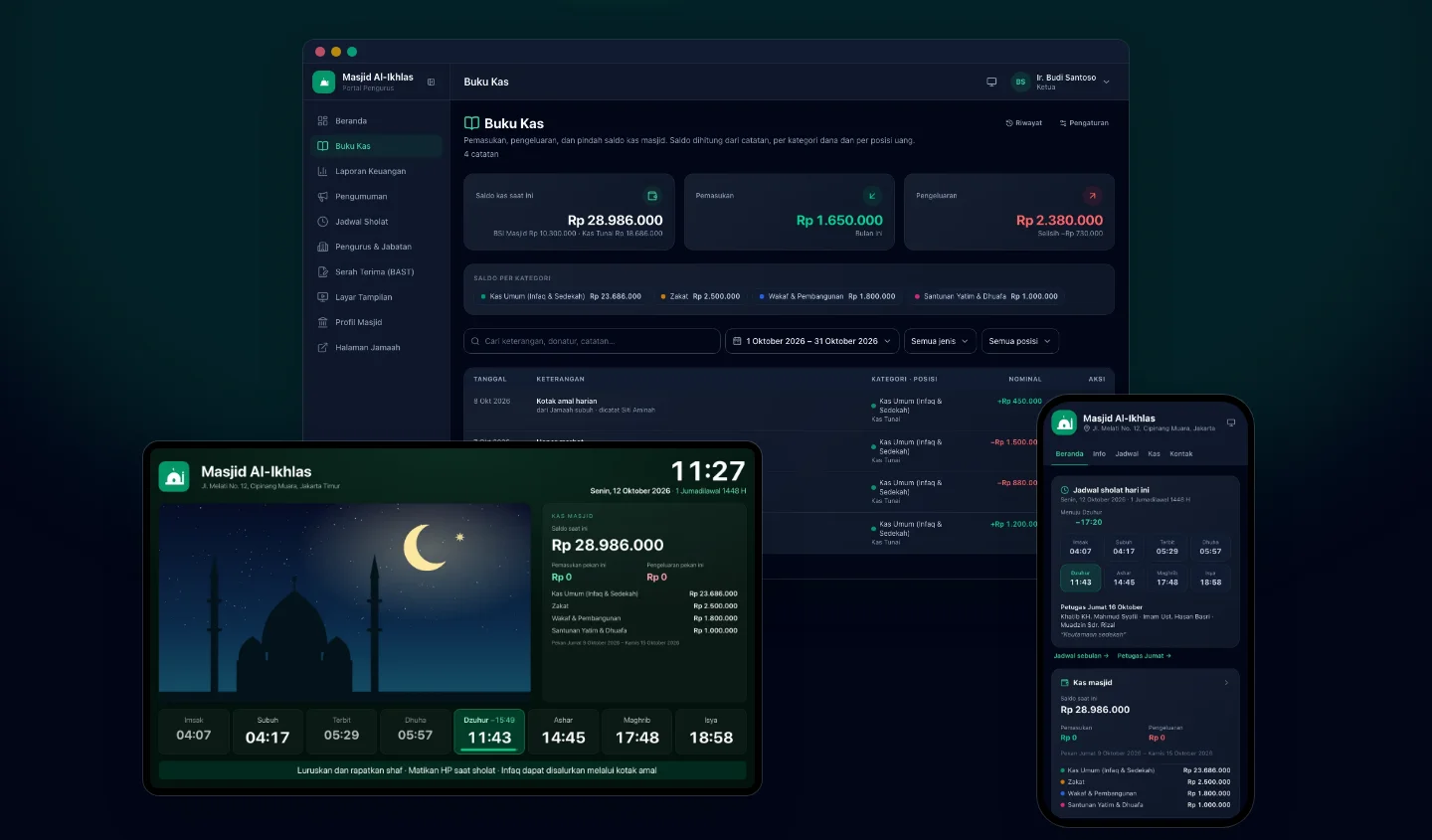Open Layar Tampilan in the sidebar
The image size is (1432, 840).
pos(377,297)
